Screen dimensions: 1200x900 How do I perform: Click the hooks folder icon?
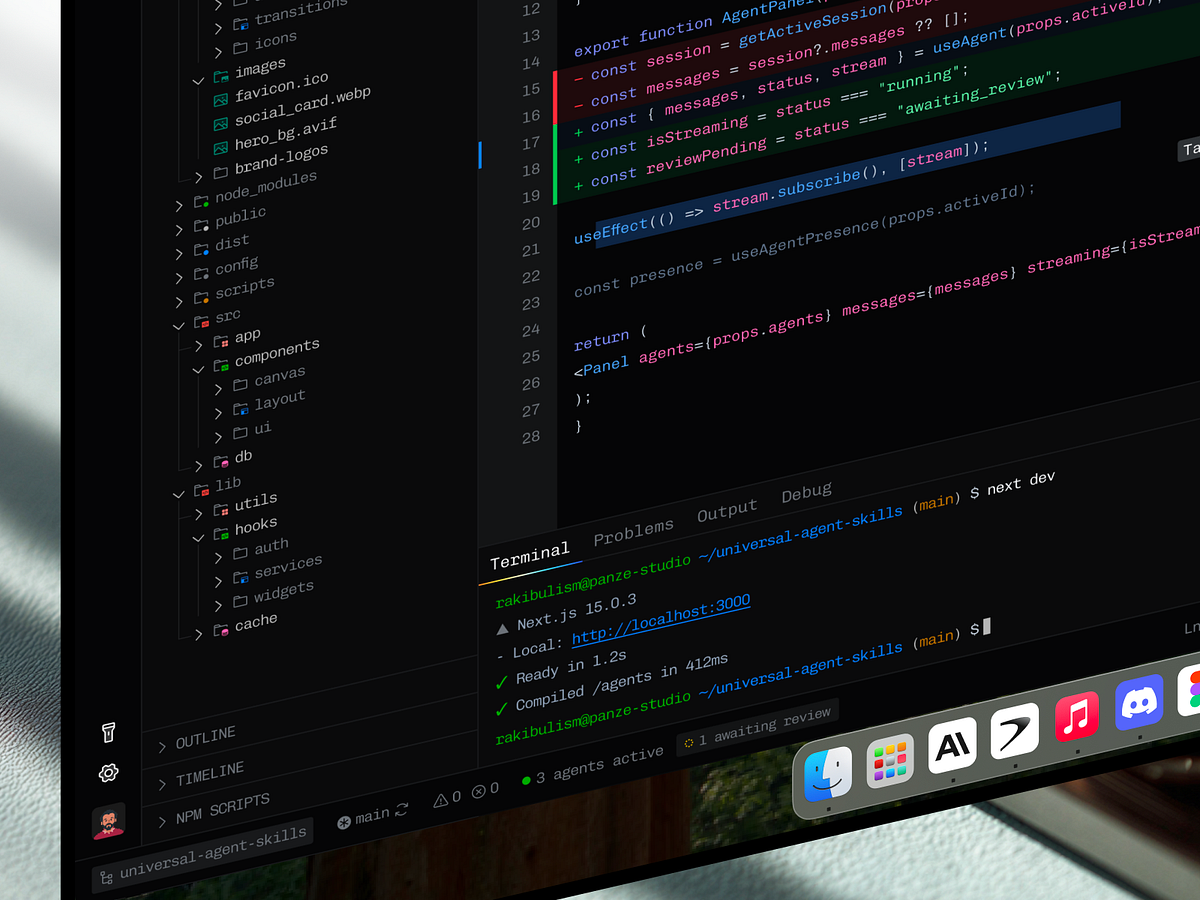pyautogui.click(x=221, y=536)
